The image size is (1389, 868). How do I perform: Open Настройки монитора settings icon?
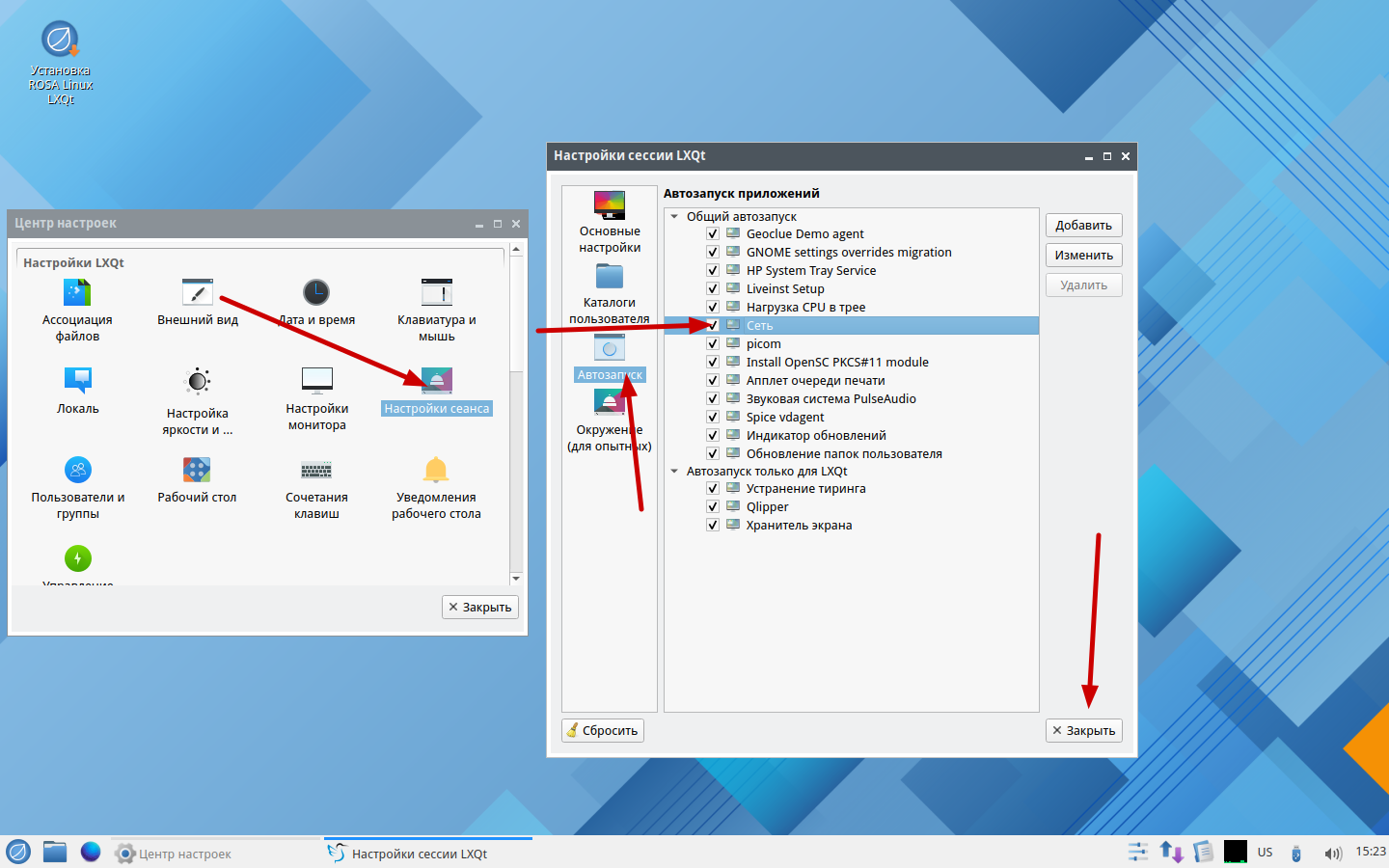317,381
